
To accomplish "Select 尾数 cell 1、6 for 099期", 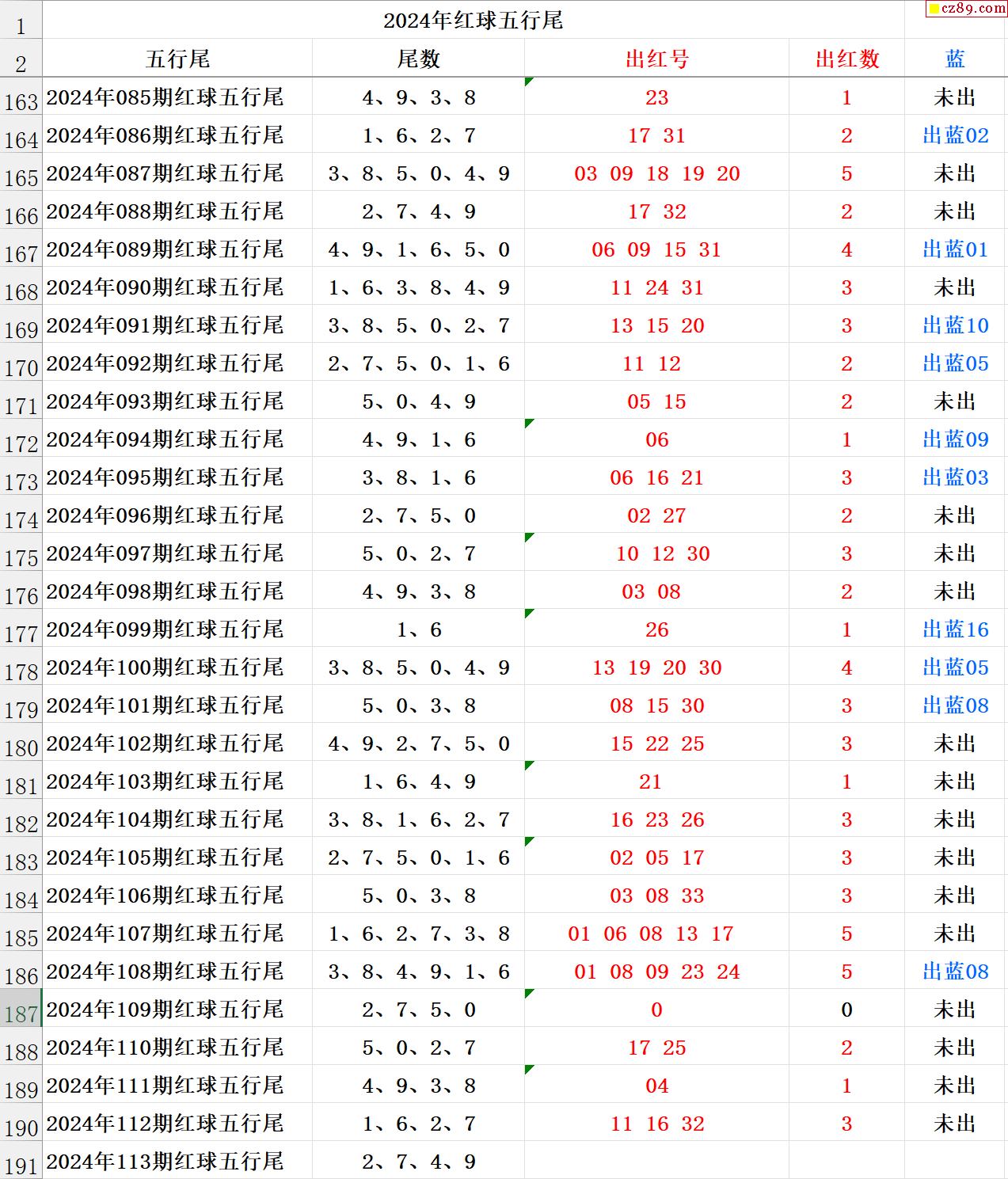I will pyautogui.click(x=418, y=629).
